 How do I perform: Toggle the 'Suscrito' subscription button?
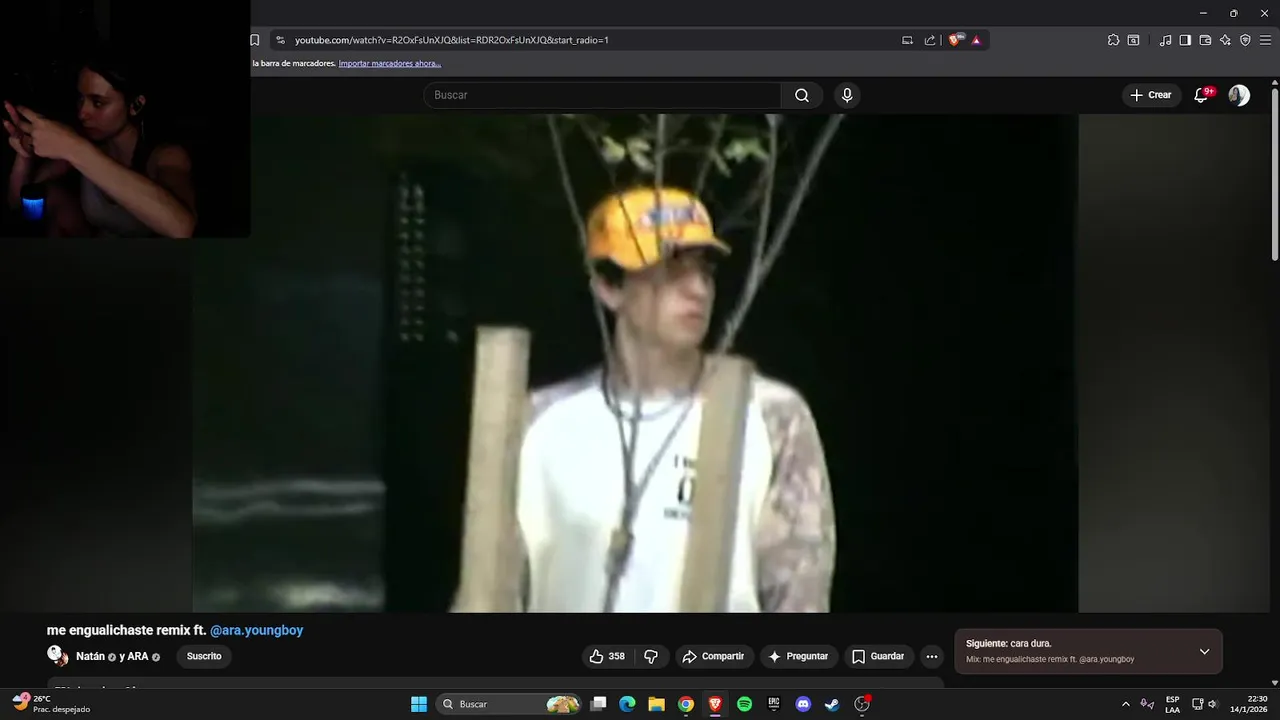click(x=204, y=656)
